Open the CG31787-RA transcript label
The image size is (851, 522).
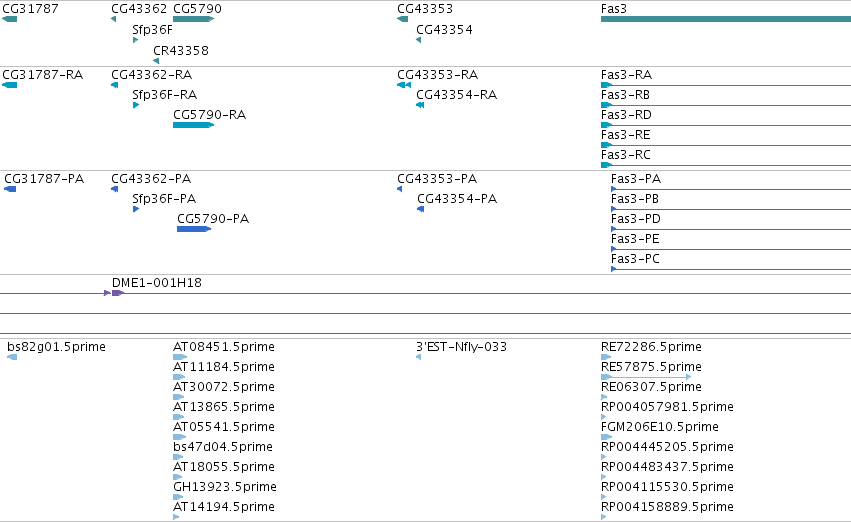coord(43,74)
